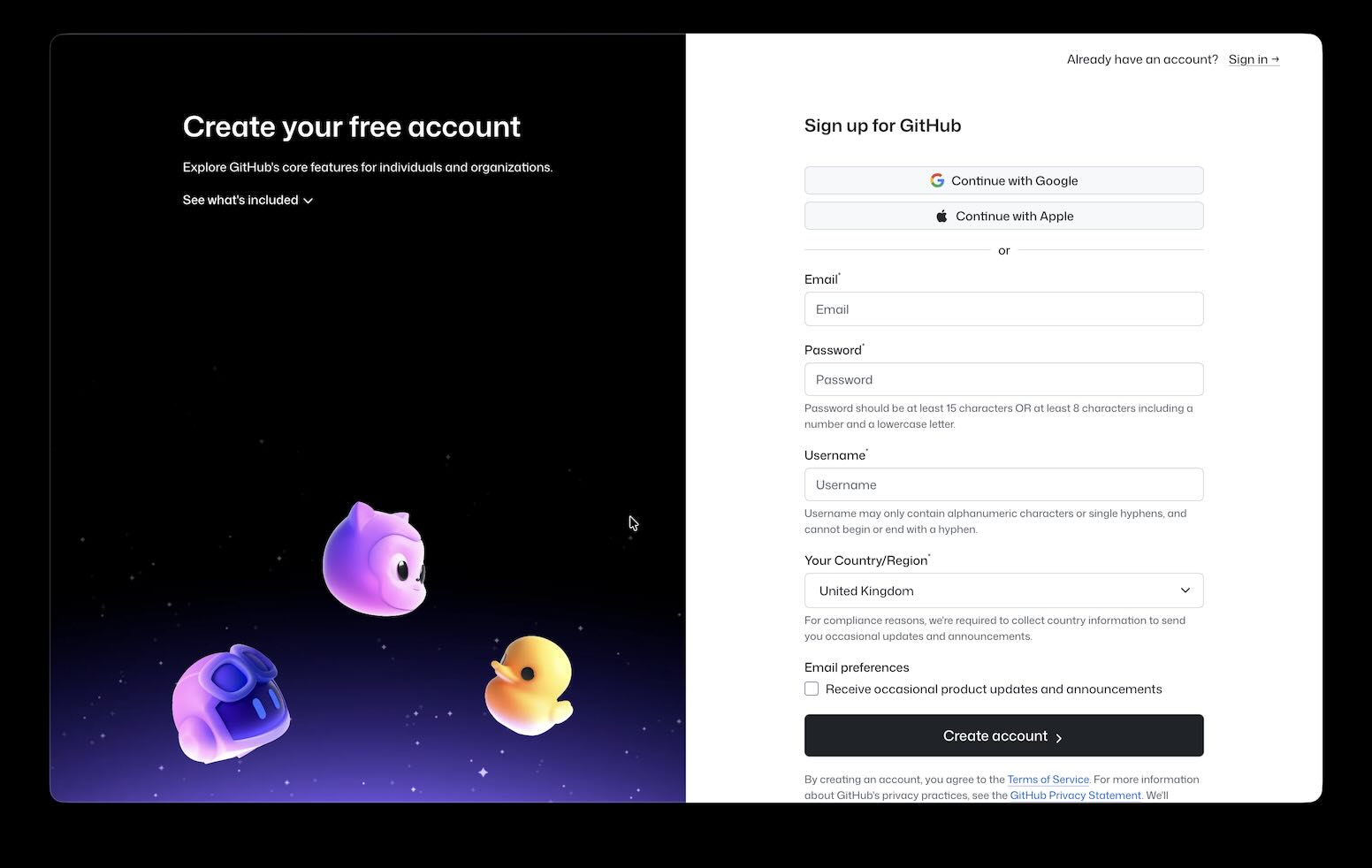Enable product updates and announcements checkbox
The height and width of the screenshot is (868, 1372).
[x=812, y=689]
